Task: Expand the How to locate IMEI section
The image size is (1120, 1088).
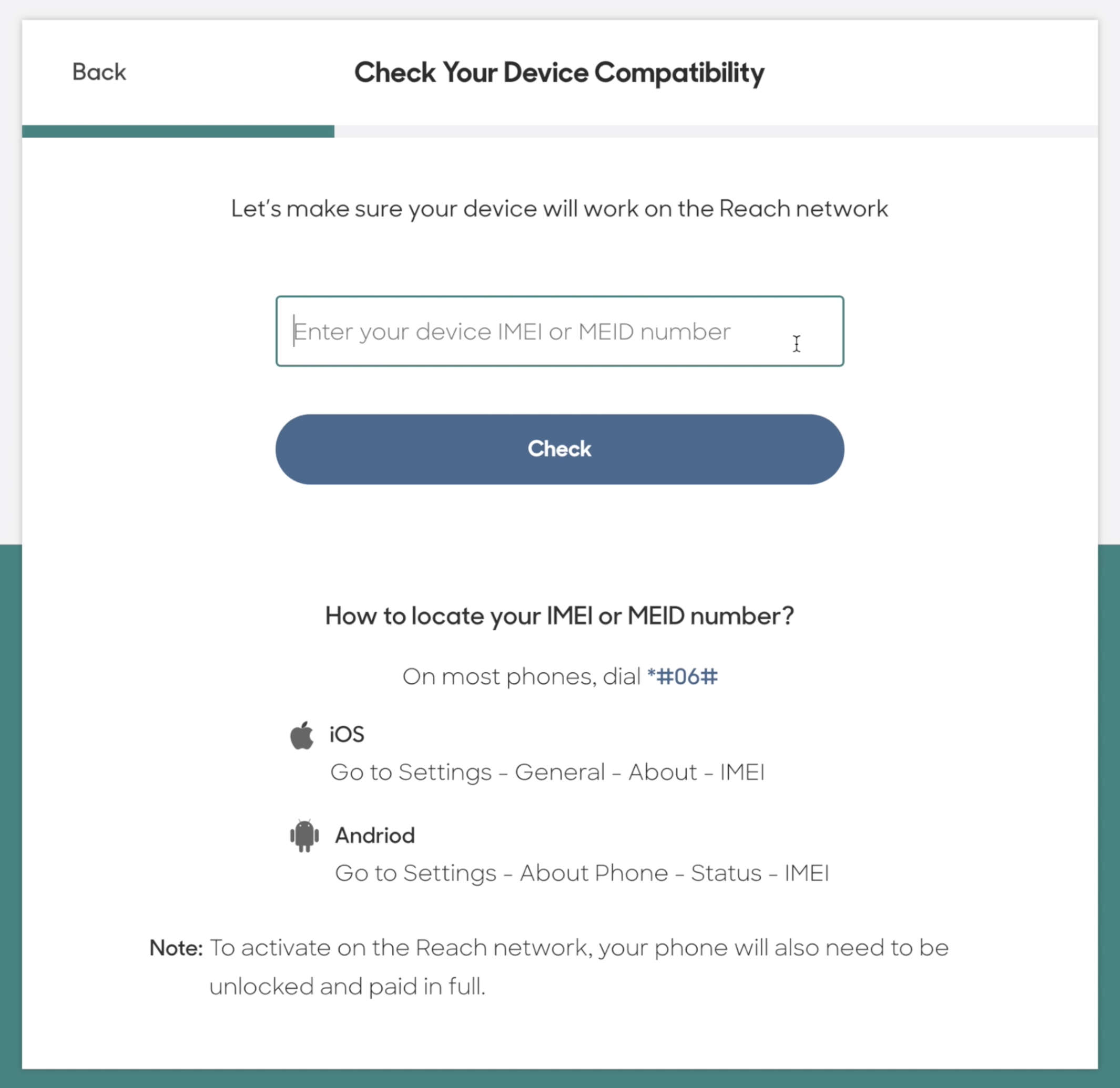Action: click(559, 616)
